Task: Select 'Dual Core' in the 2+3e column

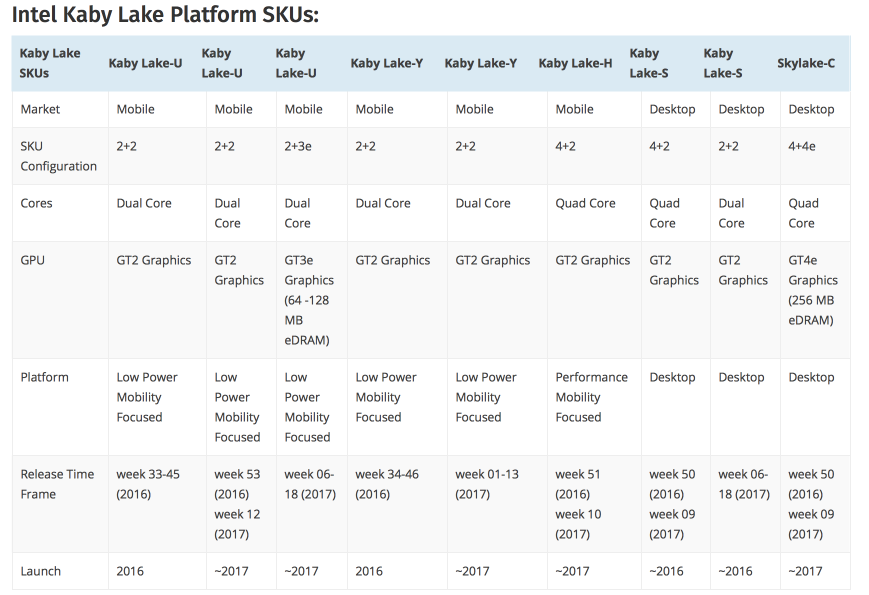Action: (x=297, y=213)
